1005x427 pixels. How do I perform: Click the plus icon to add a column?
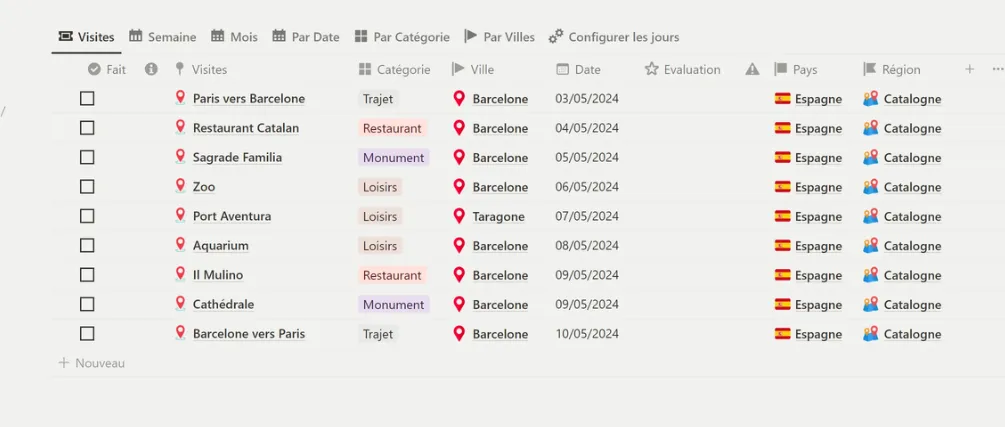970,69
